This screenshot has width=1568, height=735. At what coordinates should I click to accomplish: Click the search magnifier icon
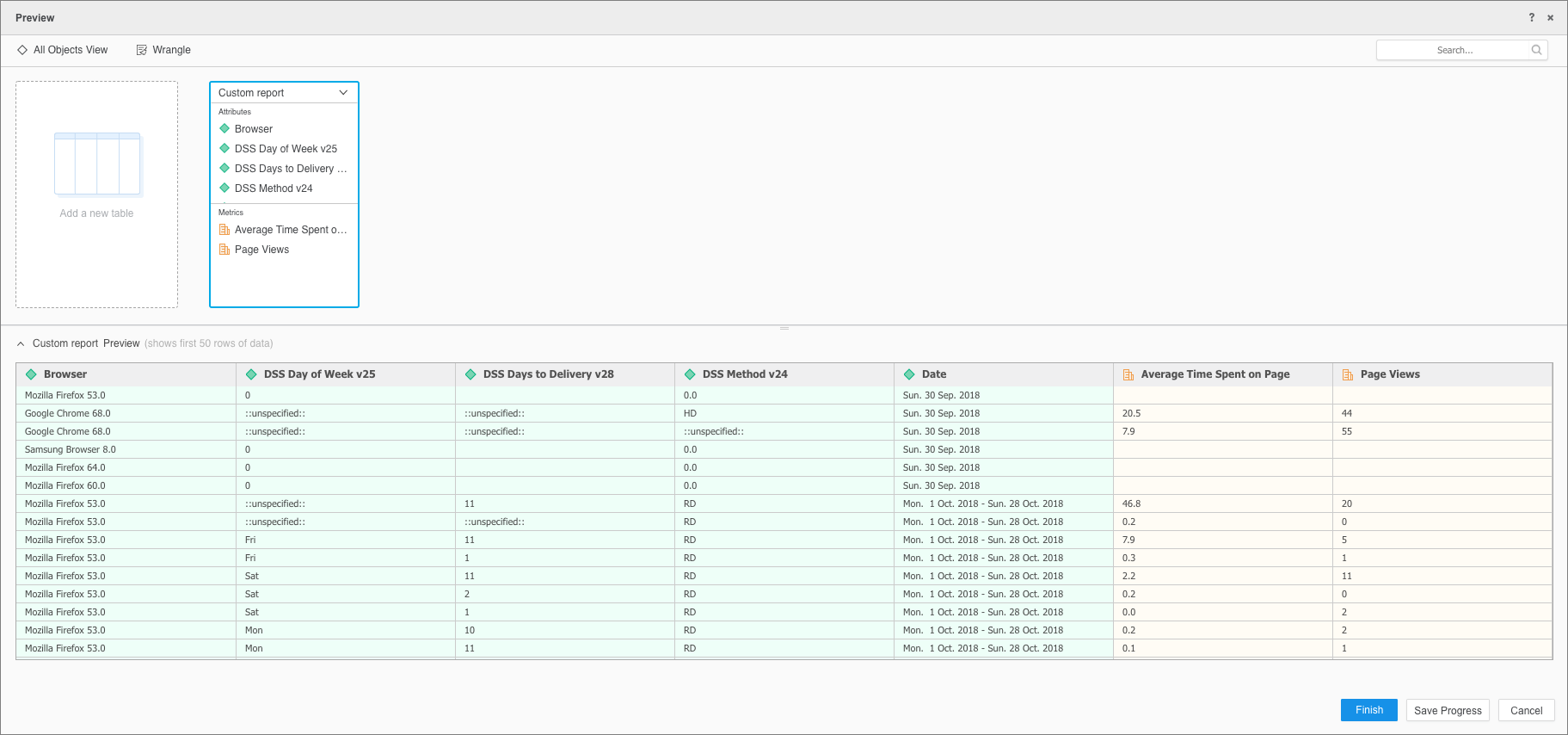1536,50
